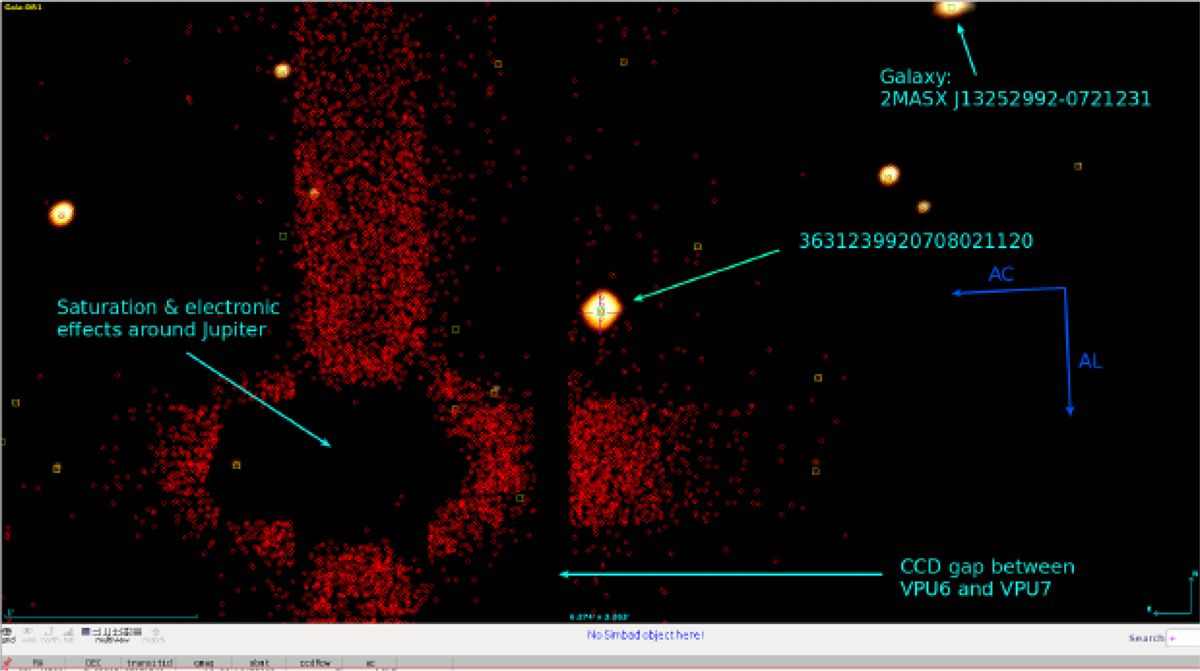Toggle the grid icon in the bottom toolbar
This screenshot has width=1200, height=671.
coord(8,634)
